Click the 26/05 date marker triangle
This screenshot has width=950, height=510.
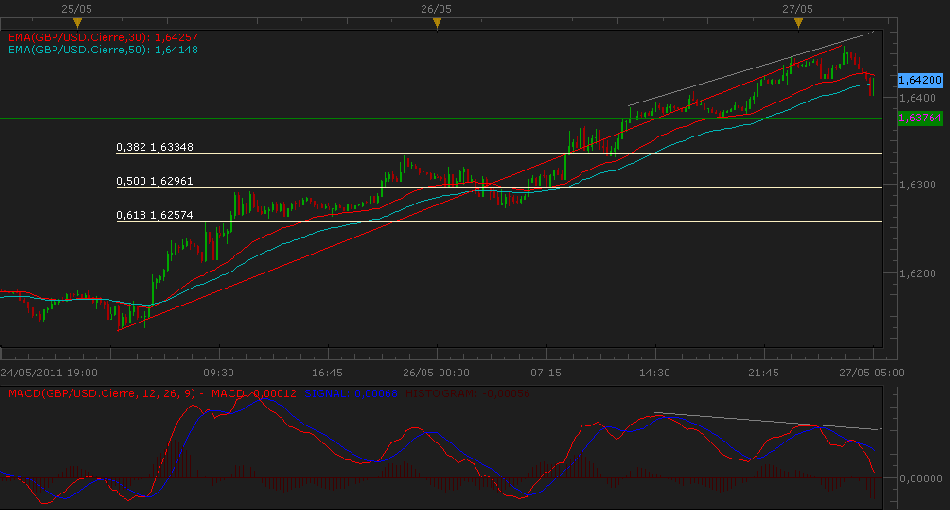click(437, 22)
